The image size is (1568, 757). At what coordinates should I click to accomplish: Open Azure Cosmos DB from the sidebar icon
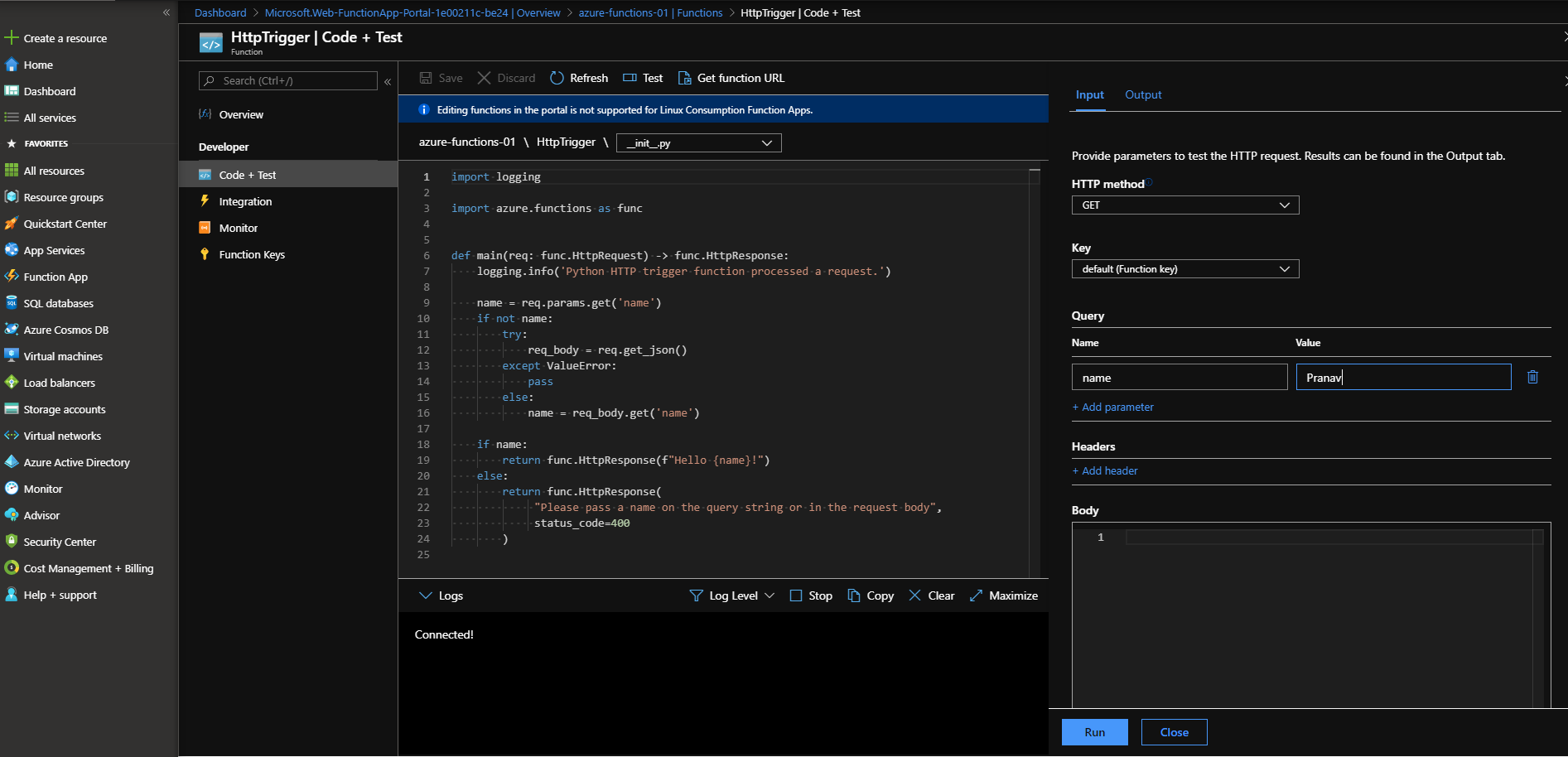click(12, 330)
